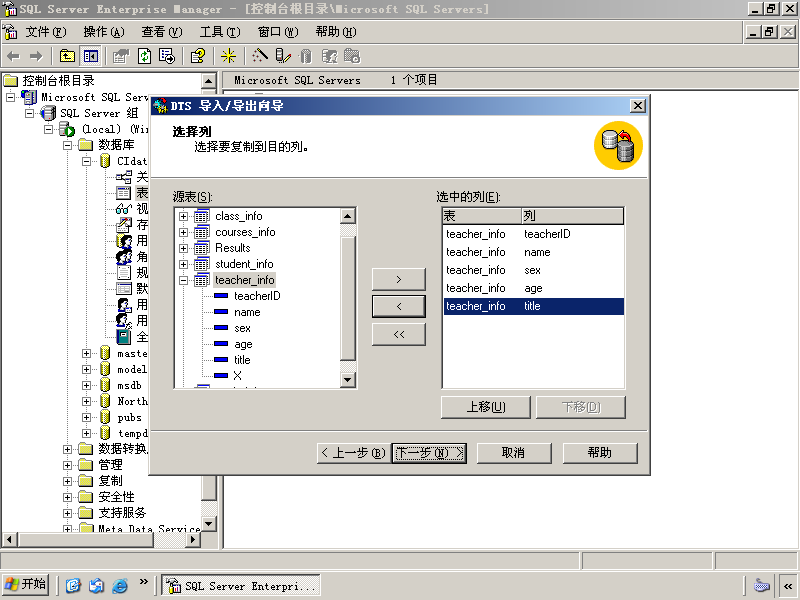Click the Export list toolbar icon

(x=167, y=56)
